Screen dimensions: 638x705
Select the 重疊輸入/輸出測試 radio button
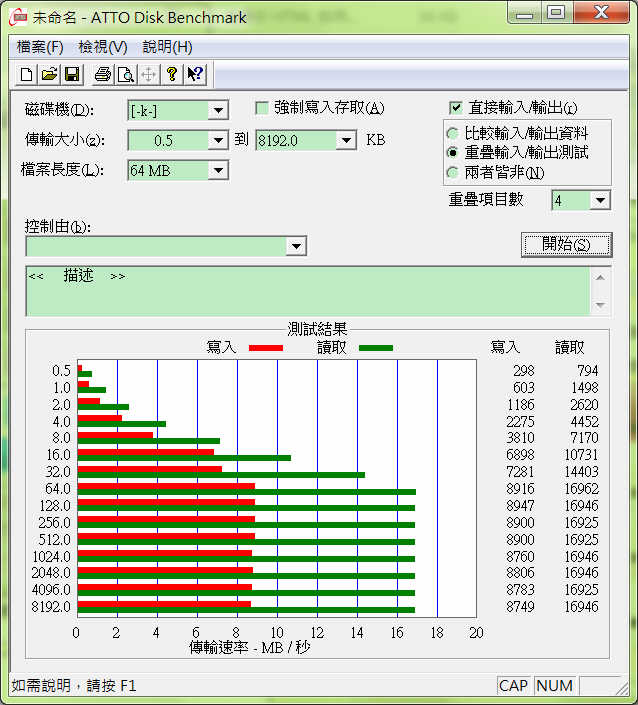[453, 153]
